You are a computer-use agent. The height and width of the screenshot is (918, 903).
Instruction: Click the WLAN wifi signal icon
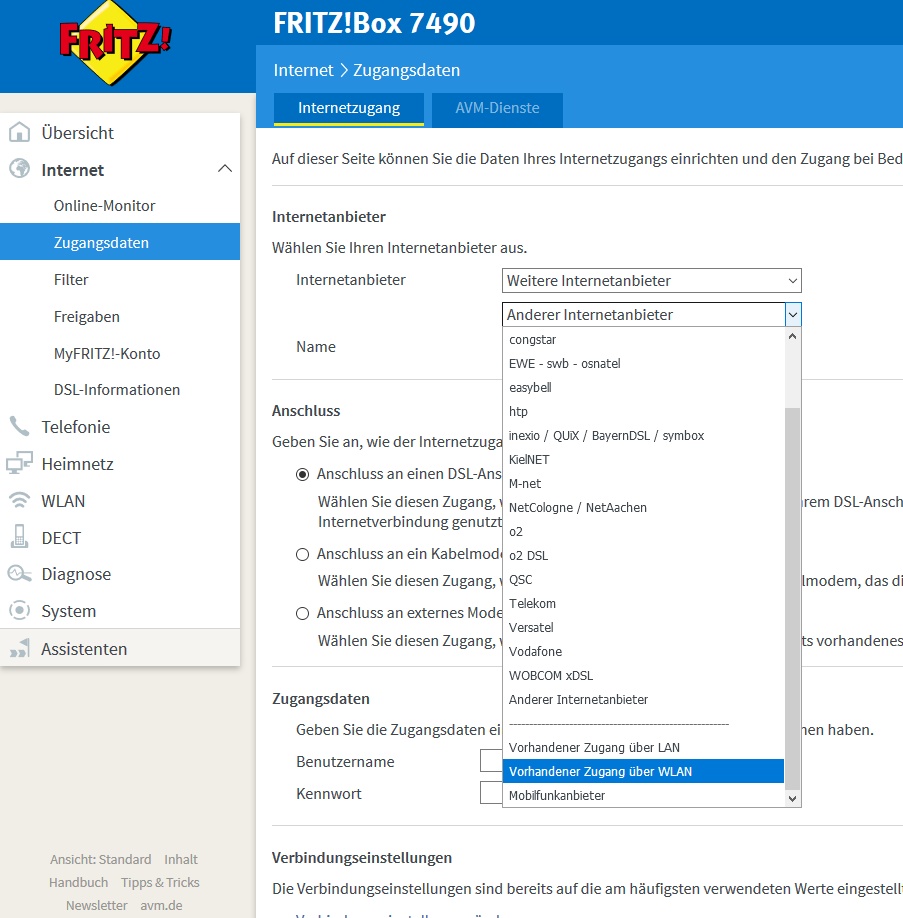point(19,501)
